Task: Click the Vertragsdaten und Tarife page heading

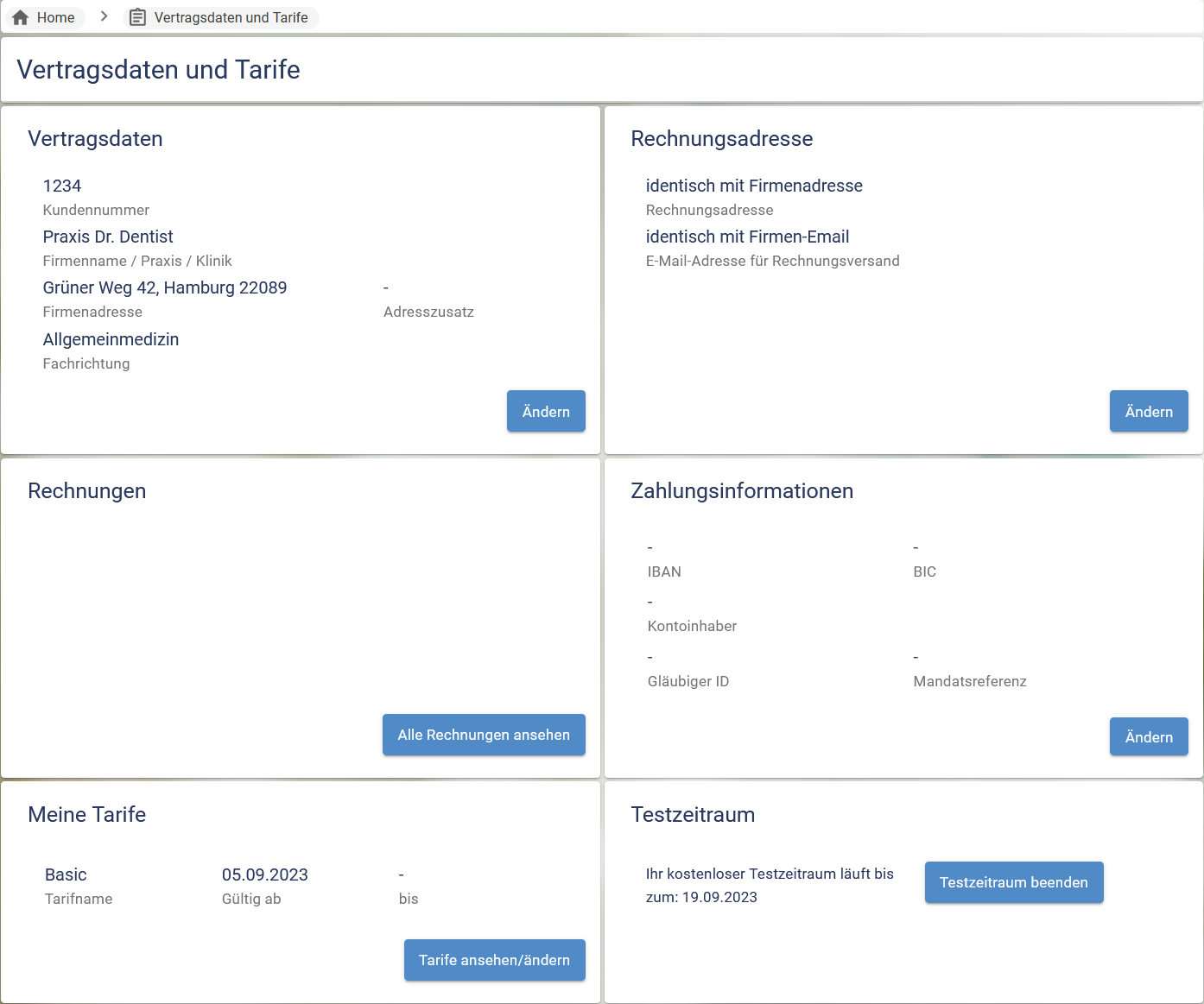Action: pos(159,70)
